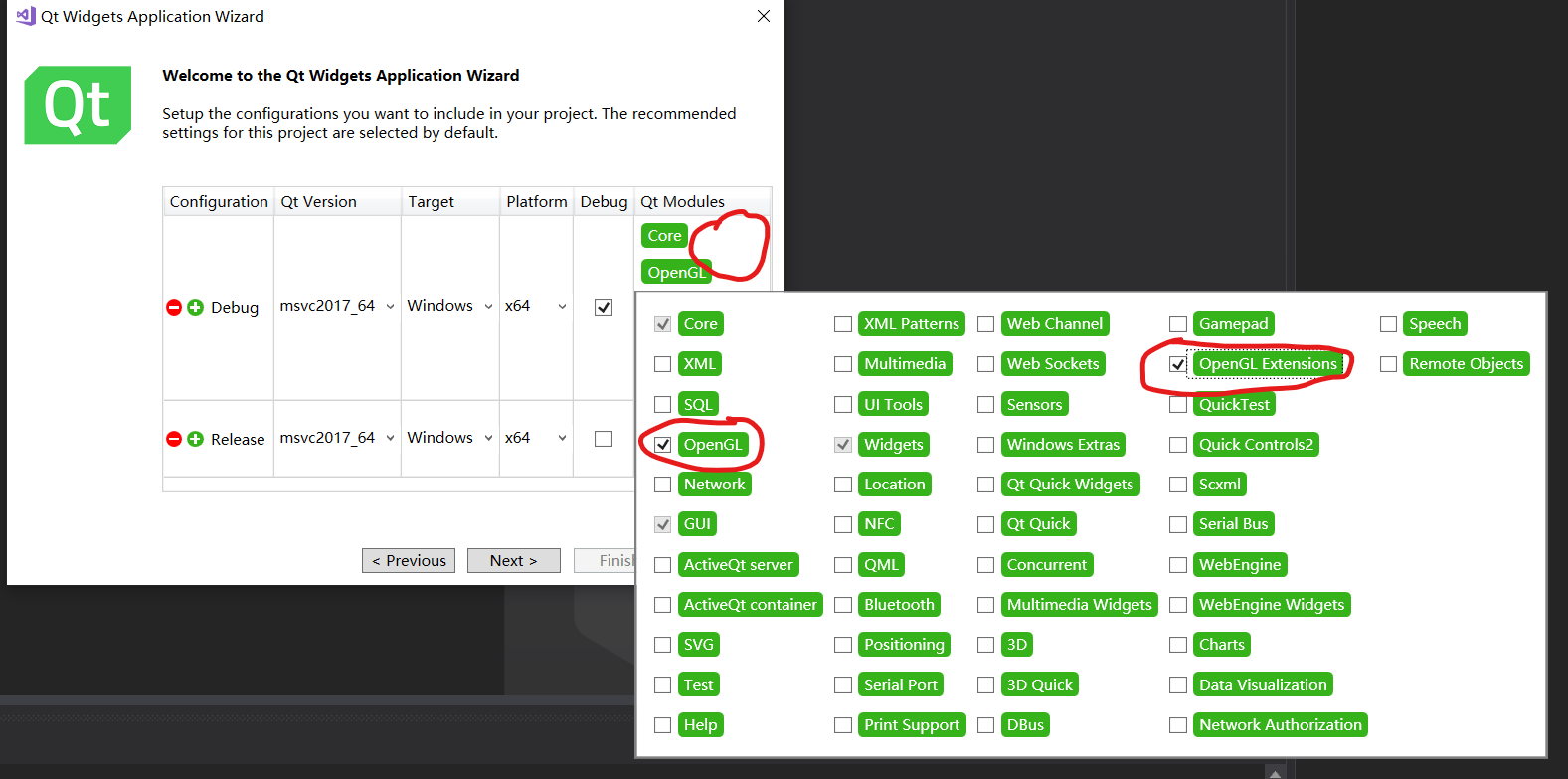Enable the Serial Port checkbox
This screenshot has height=779, width=1568.
tap(843, 685)
